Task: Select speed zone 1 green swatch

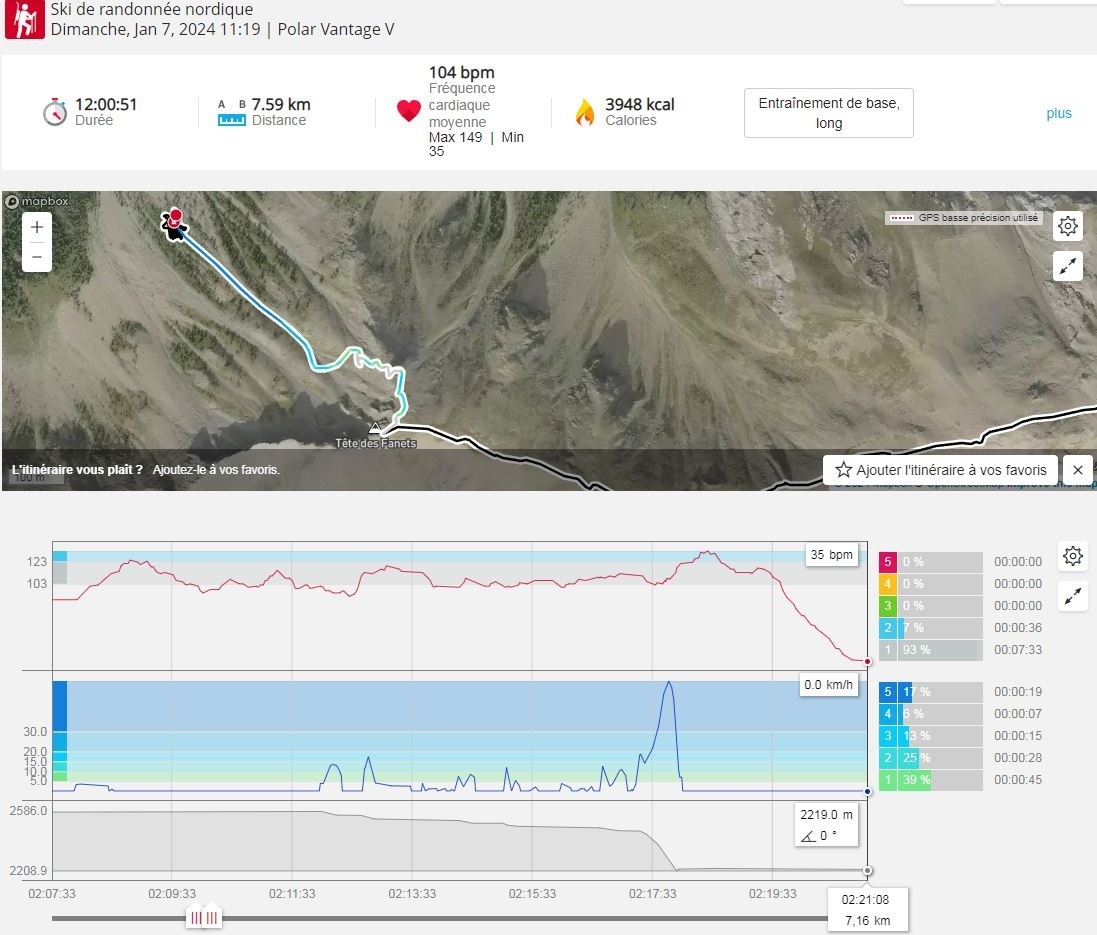Action: pyautogui.click(x=887, y=780)
